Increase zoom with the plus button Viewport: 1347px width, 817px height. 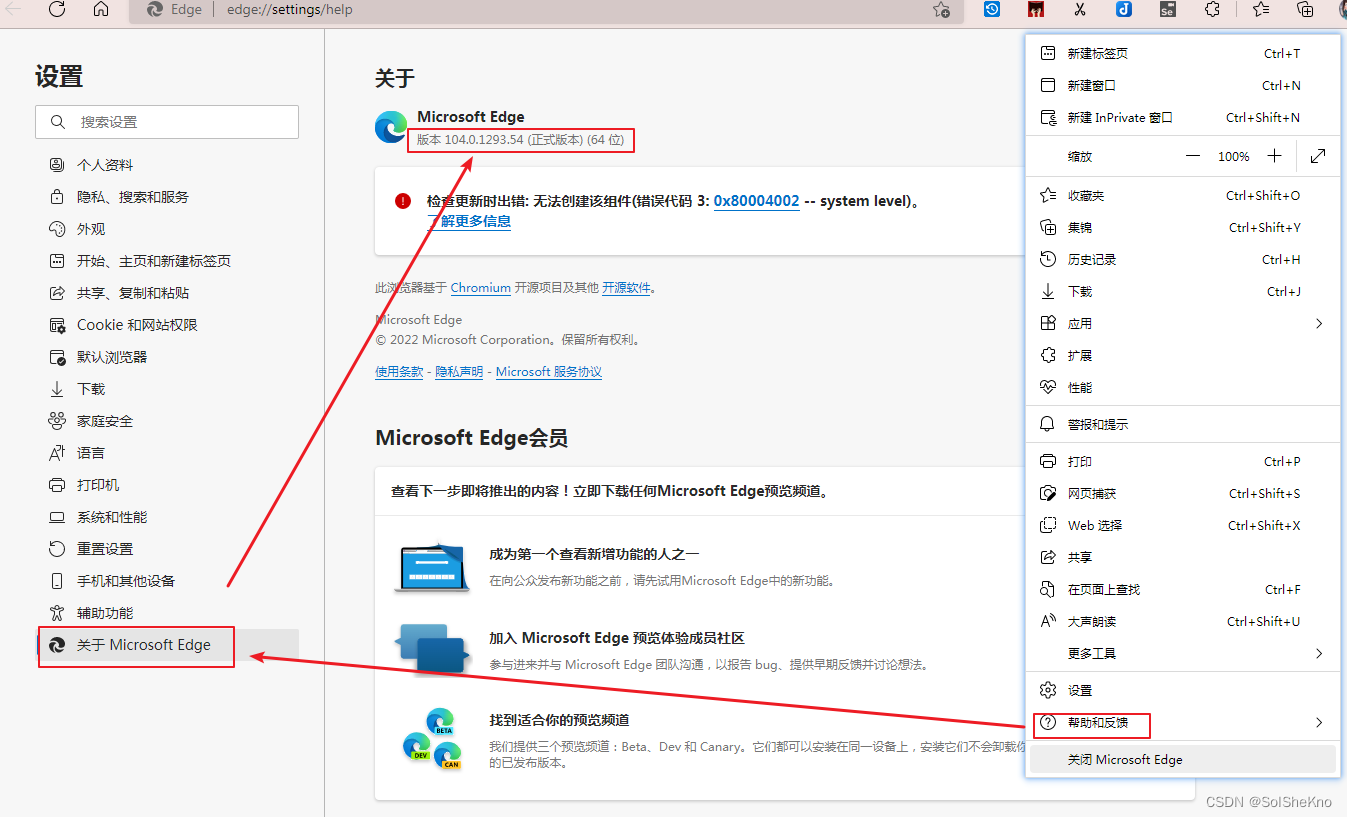1274,156
